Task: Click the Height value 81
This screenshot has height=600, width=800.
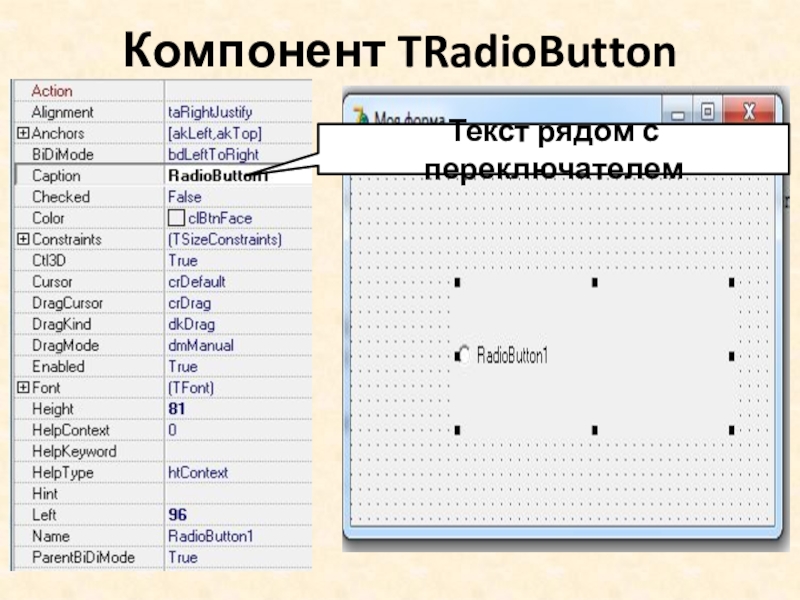Action: [177, 409]
